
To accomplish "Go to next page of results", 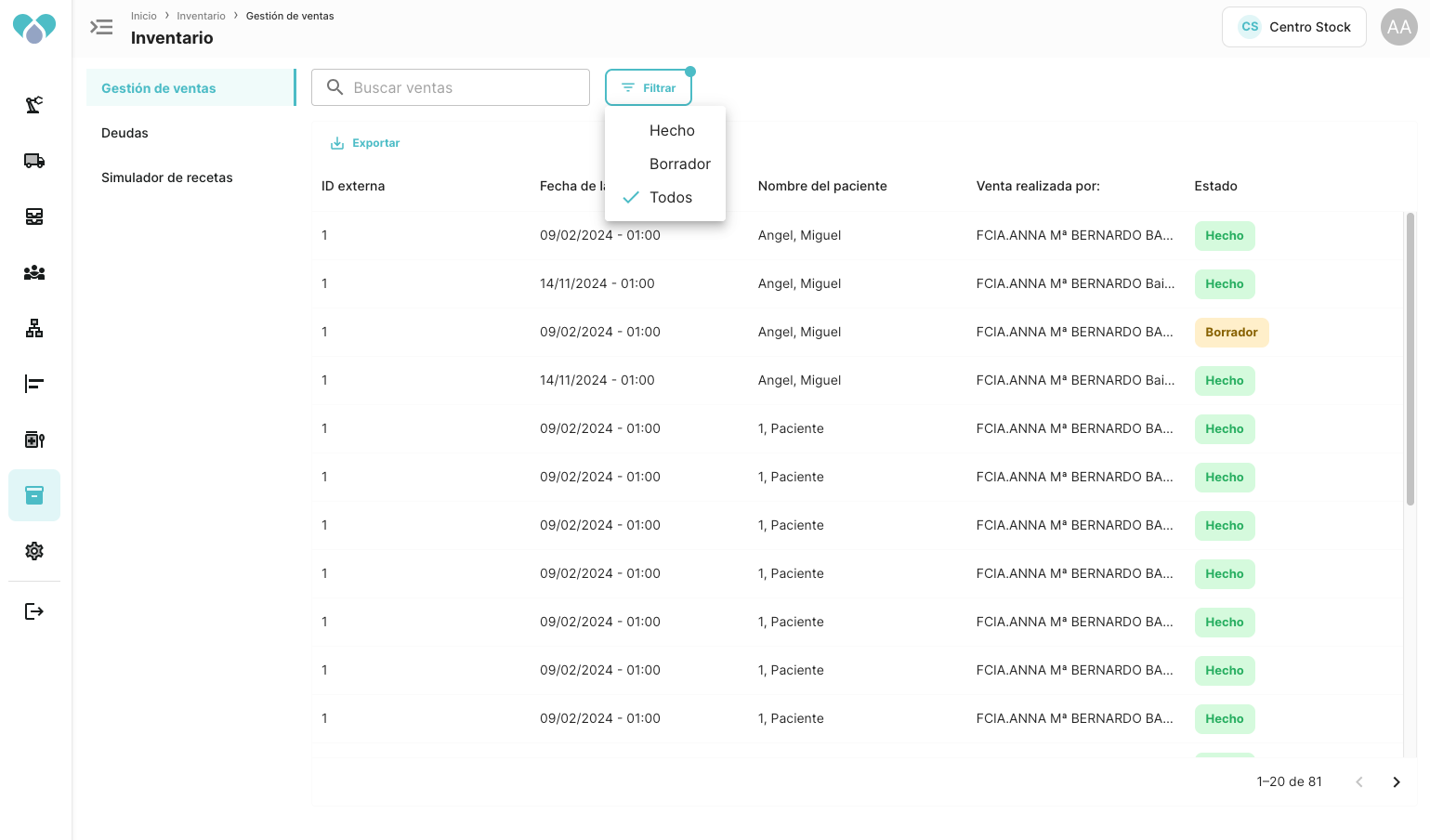I will coord(1396,782).
